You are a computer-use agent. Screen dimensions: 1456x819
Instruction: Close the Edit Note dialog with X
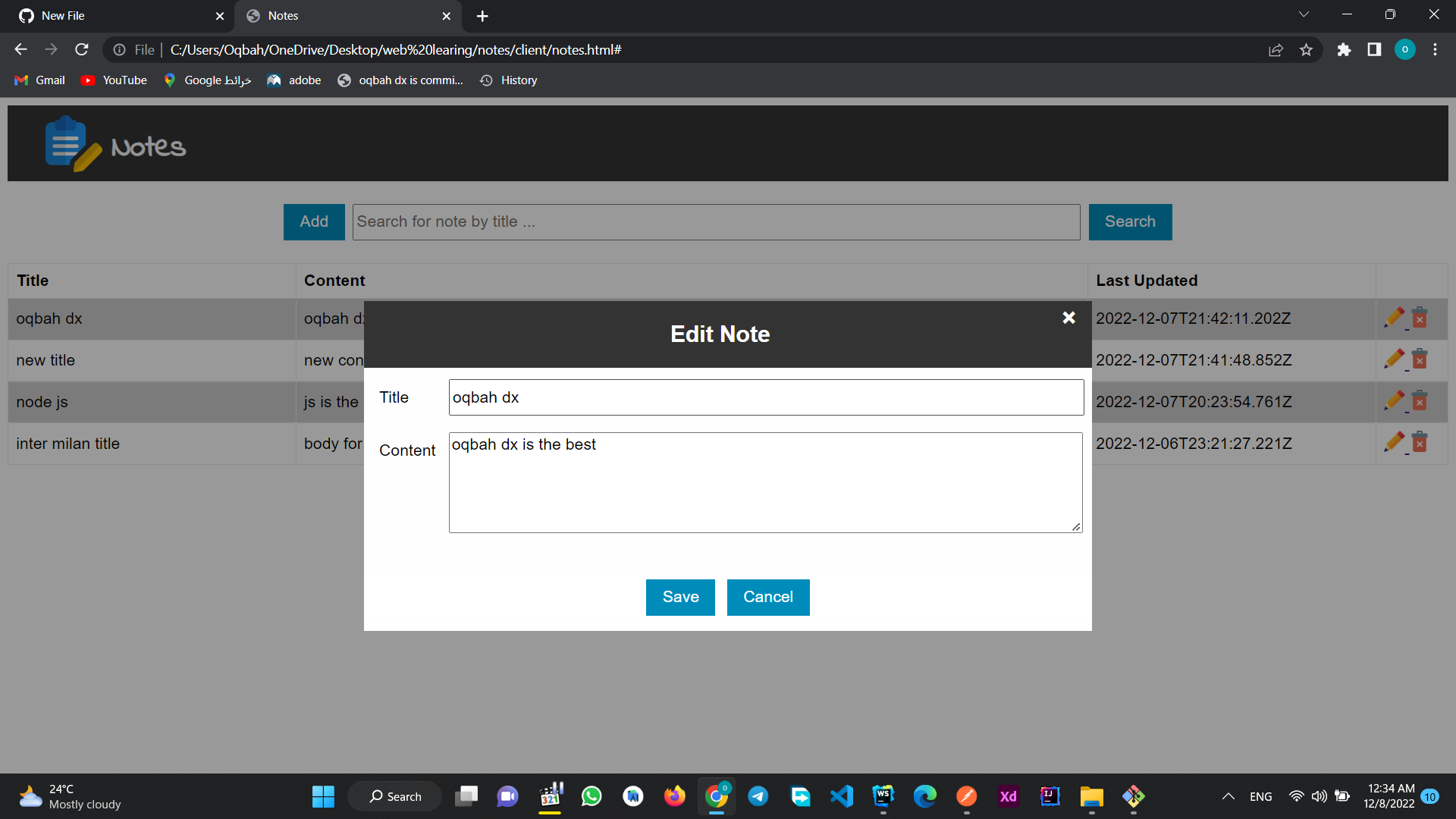(1068, 318)
